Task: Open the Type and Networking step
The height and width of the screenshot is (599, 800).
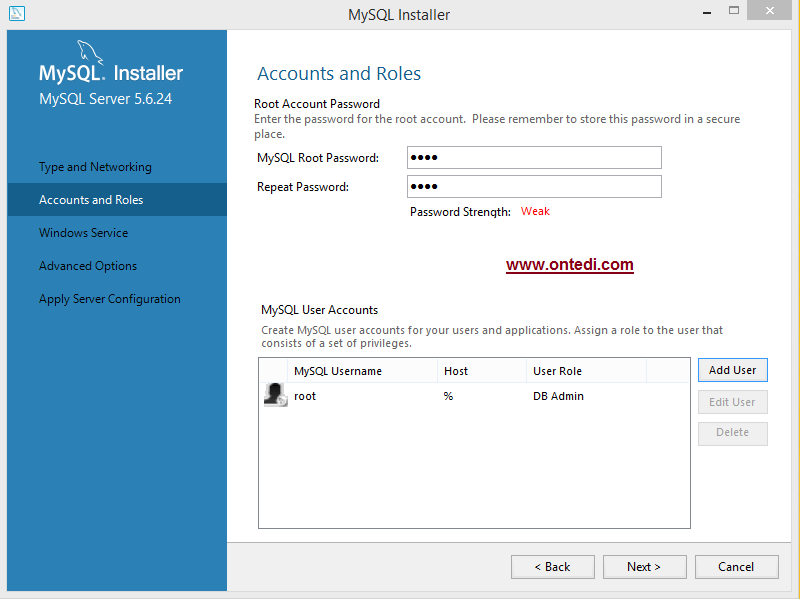Action: [95, 167]
